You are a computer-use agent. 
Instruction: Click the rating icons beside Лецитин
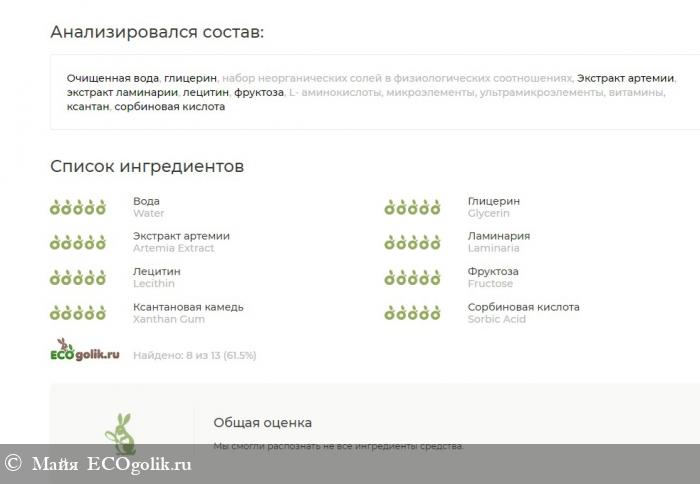77,278
